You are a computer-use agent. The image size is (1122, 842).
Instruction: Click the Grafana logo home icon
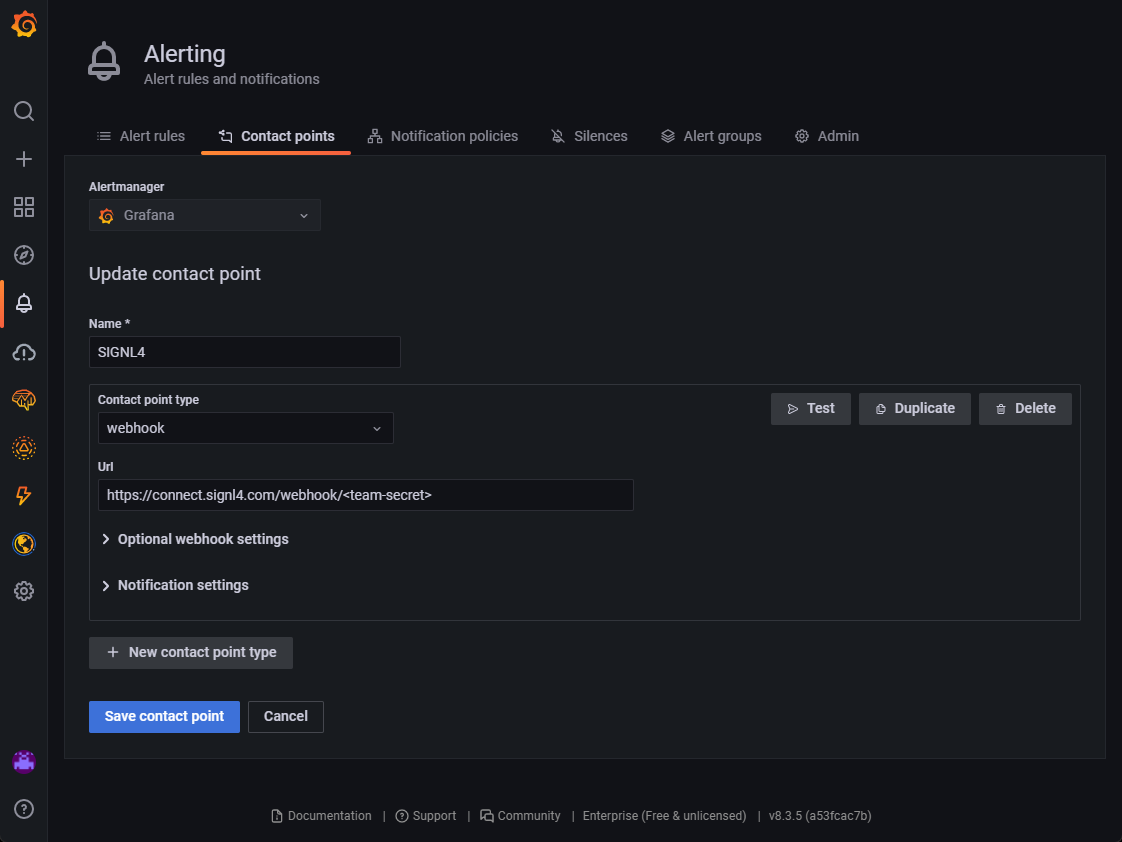tap(24, 24)
